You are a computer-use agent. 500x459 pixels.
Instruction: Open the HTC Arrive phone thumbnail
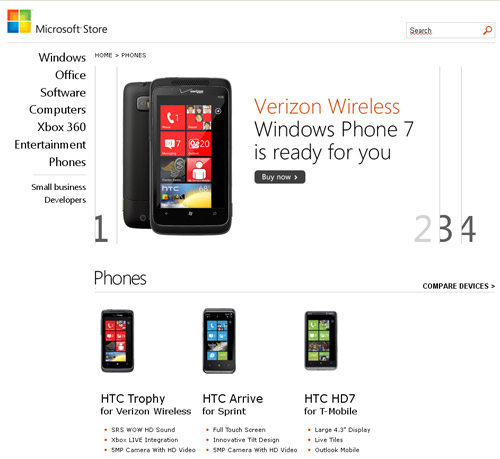[219, 341]
